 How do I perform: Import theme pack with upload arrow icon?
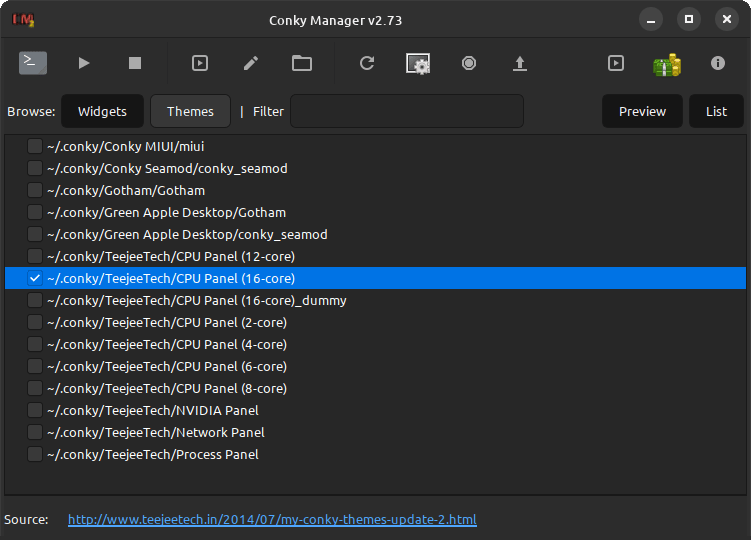(x=520, y=63)
